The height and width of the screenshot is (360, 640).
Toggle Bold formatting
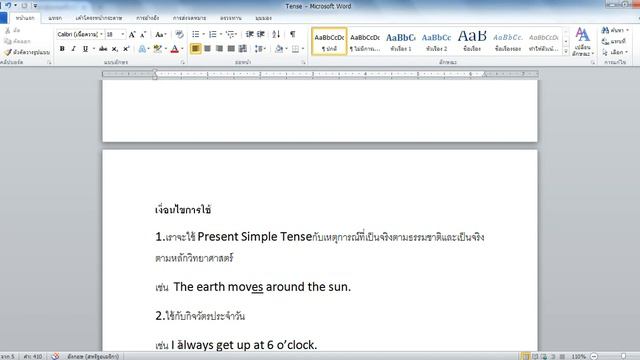62,49
